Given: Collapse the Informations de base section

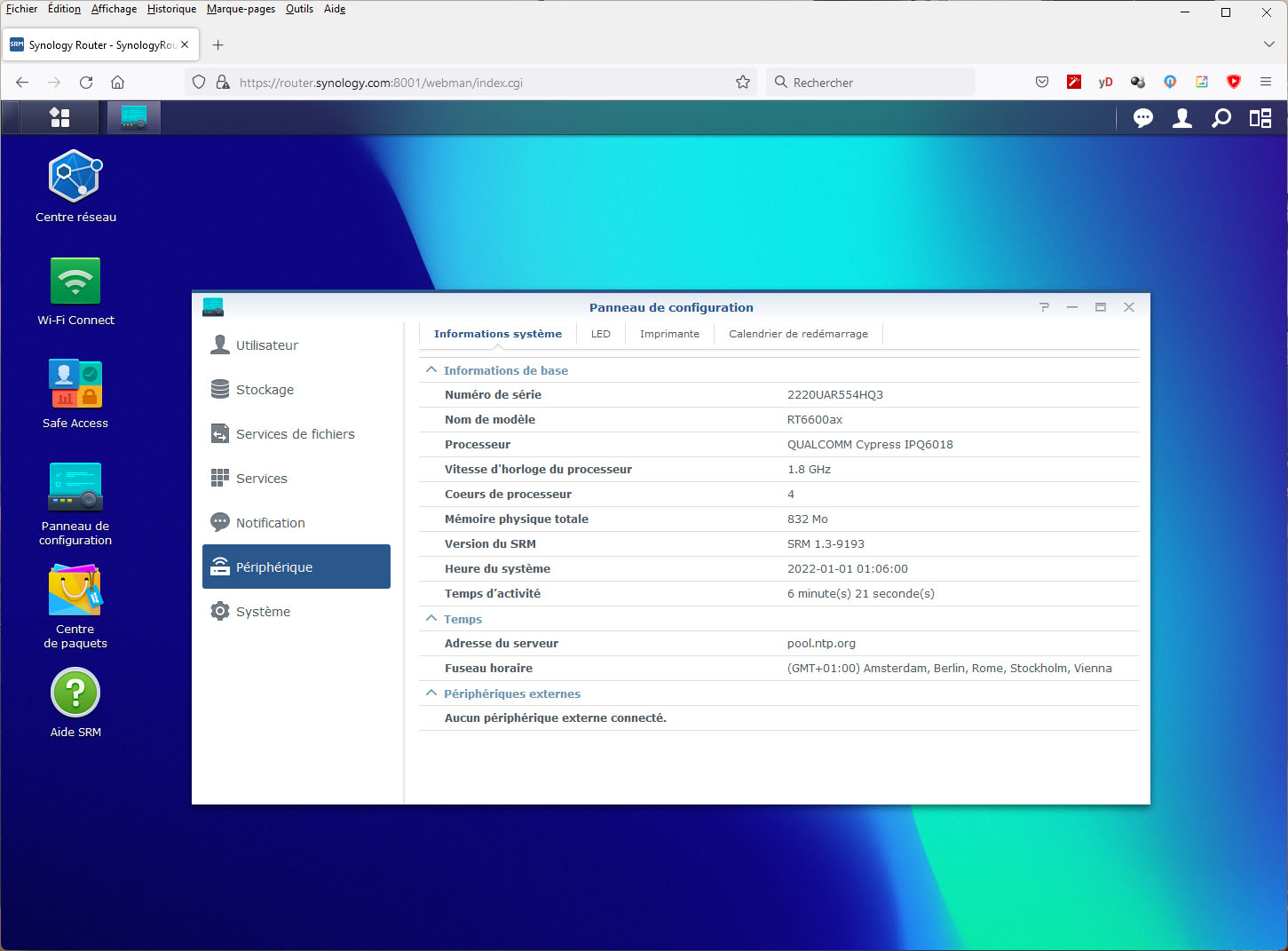Looking at the screenshot, I should click(x=431, y=370).
